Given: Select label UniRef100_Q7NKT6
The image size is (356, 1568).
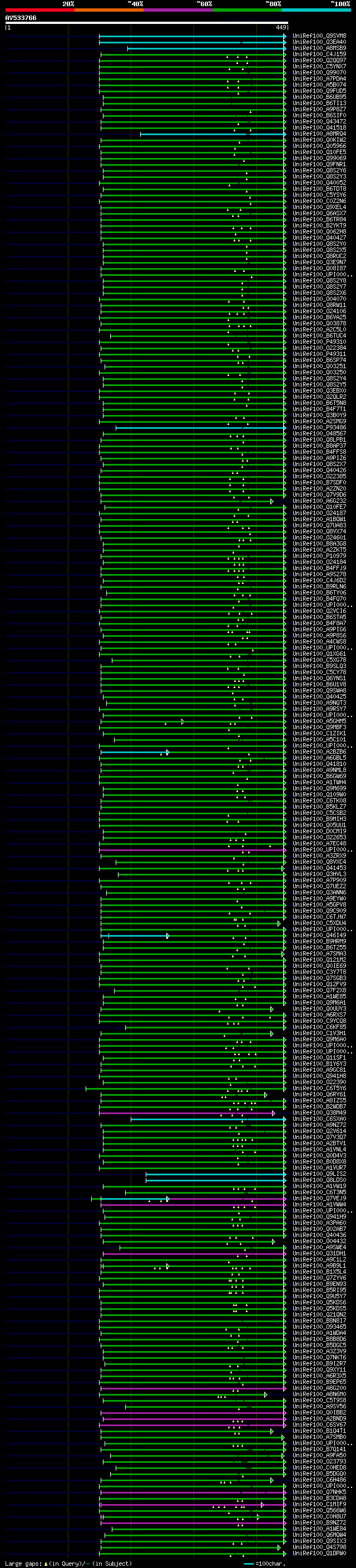Looking at the screenshot, I should pos(319,1357).
